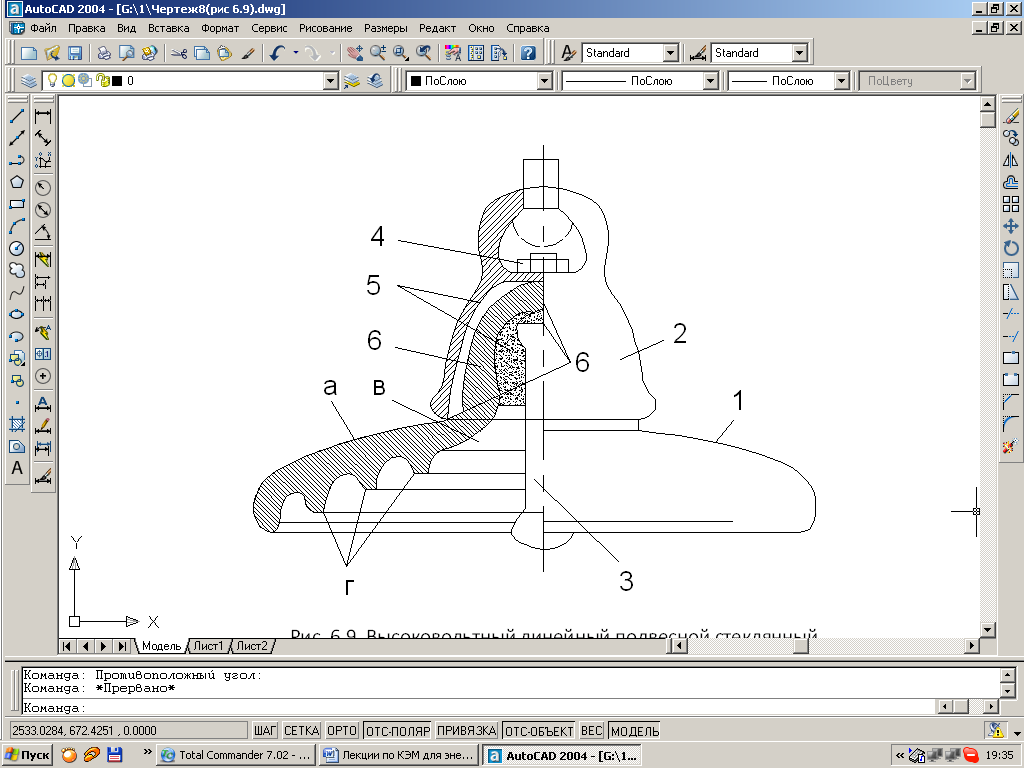Click the Move tool icon
Image resolution: width=1024 pixels, height=768 pixels.
point(1011,226)
